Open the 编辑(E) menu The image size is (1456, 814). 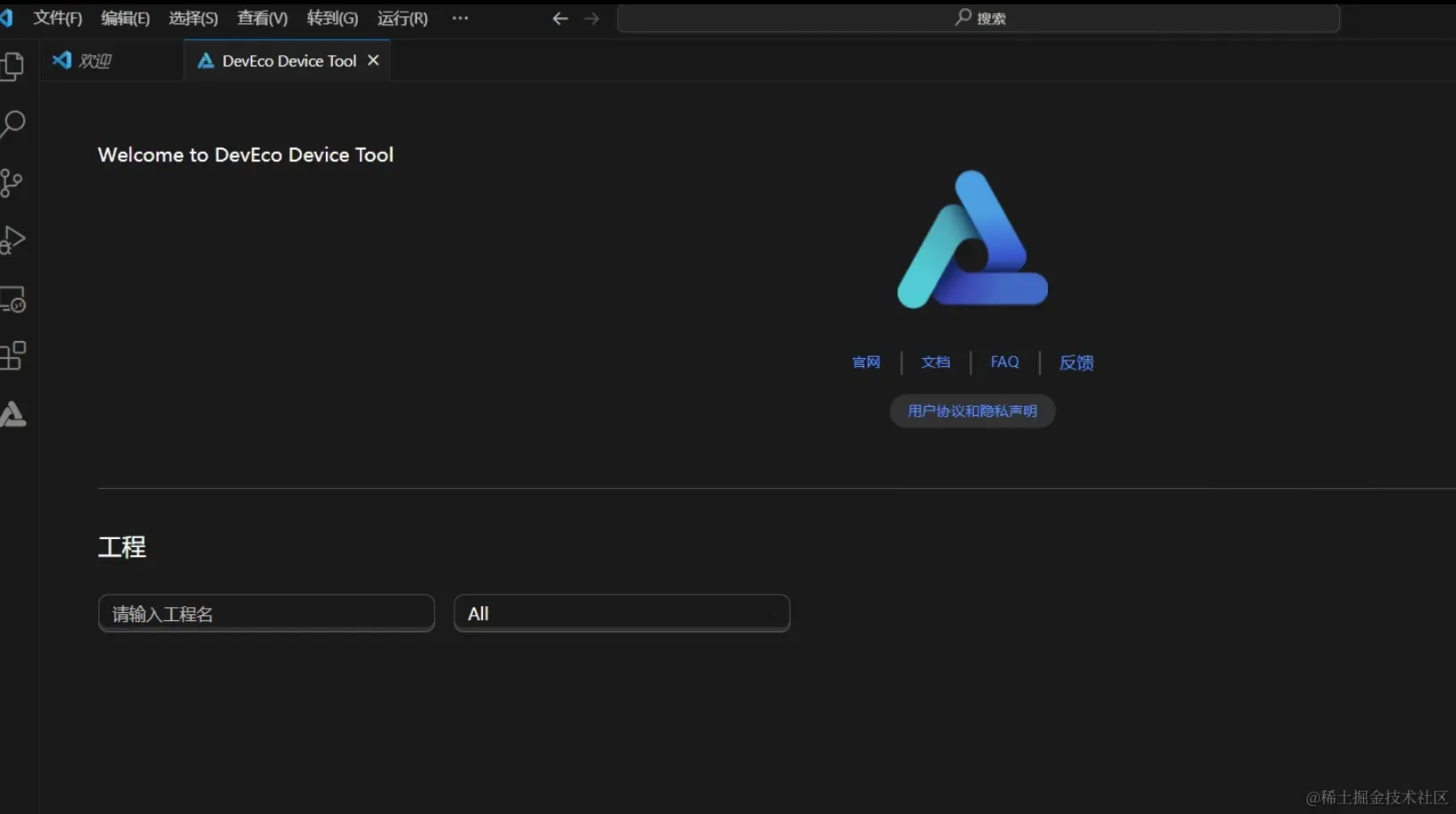coord(125,19)
